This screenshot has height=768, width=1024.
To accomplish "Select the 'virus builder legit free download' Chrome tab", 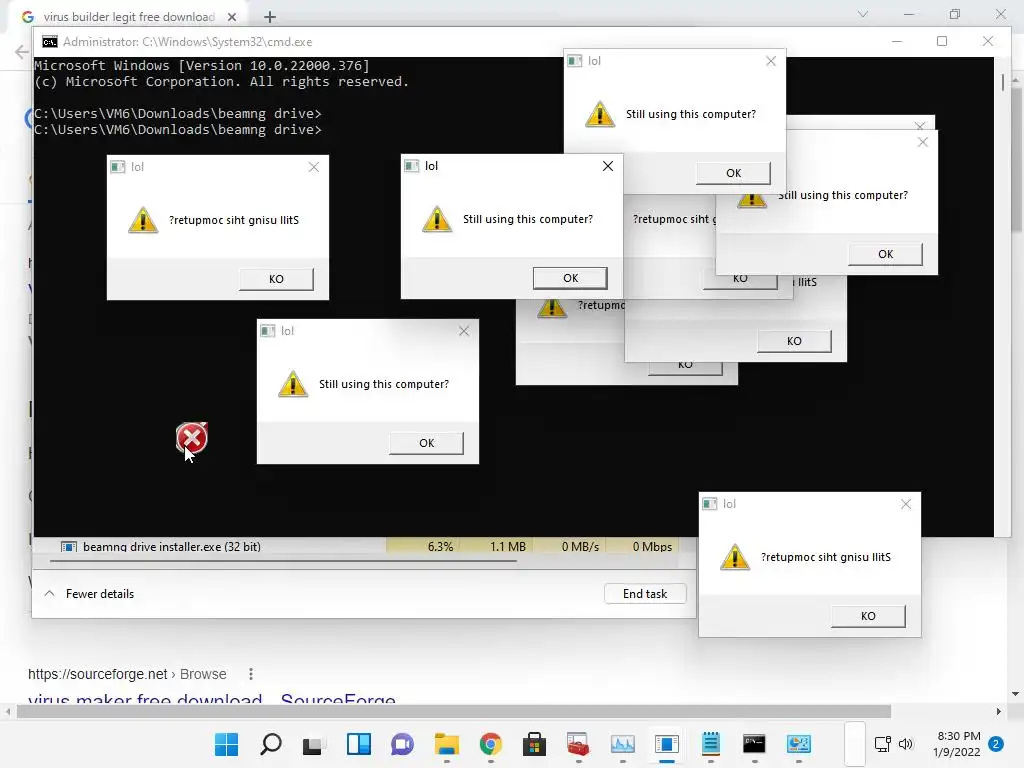I will (x=129, y=17).
